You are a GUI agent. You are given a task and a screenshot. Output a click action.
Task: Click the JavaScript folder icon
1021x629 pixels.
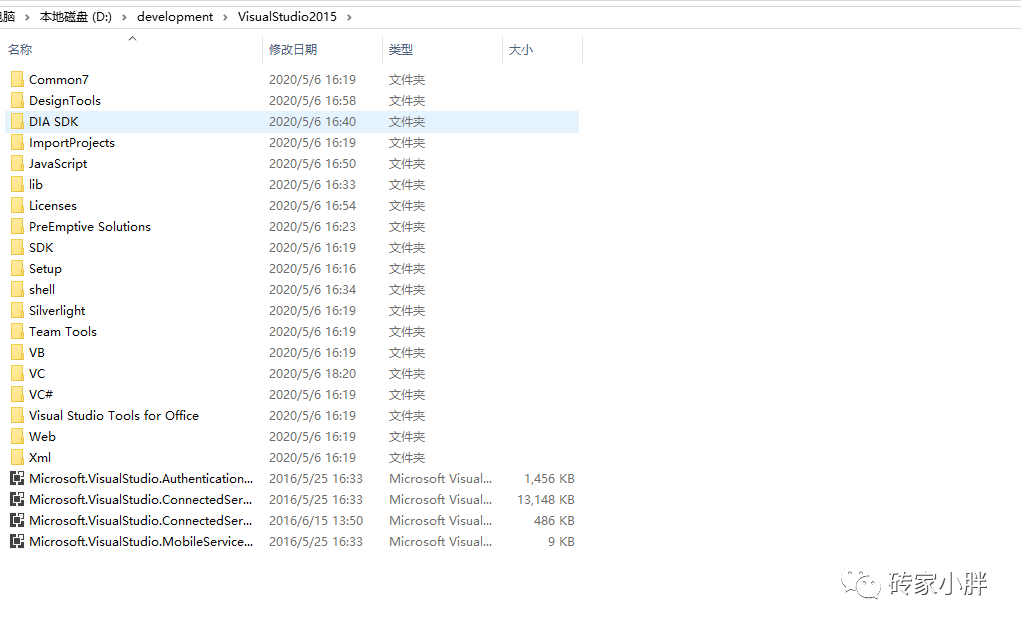(x=17, y=163)
